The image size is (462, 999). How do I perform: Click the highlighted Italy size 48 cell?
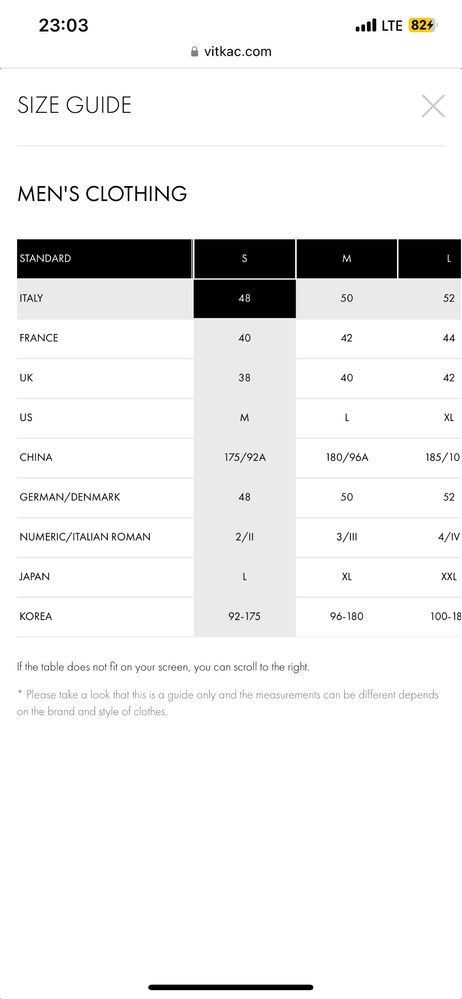[245, 298]
